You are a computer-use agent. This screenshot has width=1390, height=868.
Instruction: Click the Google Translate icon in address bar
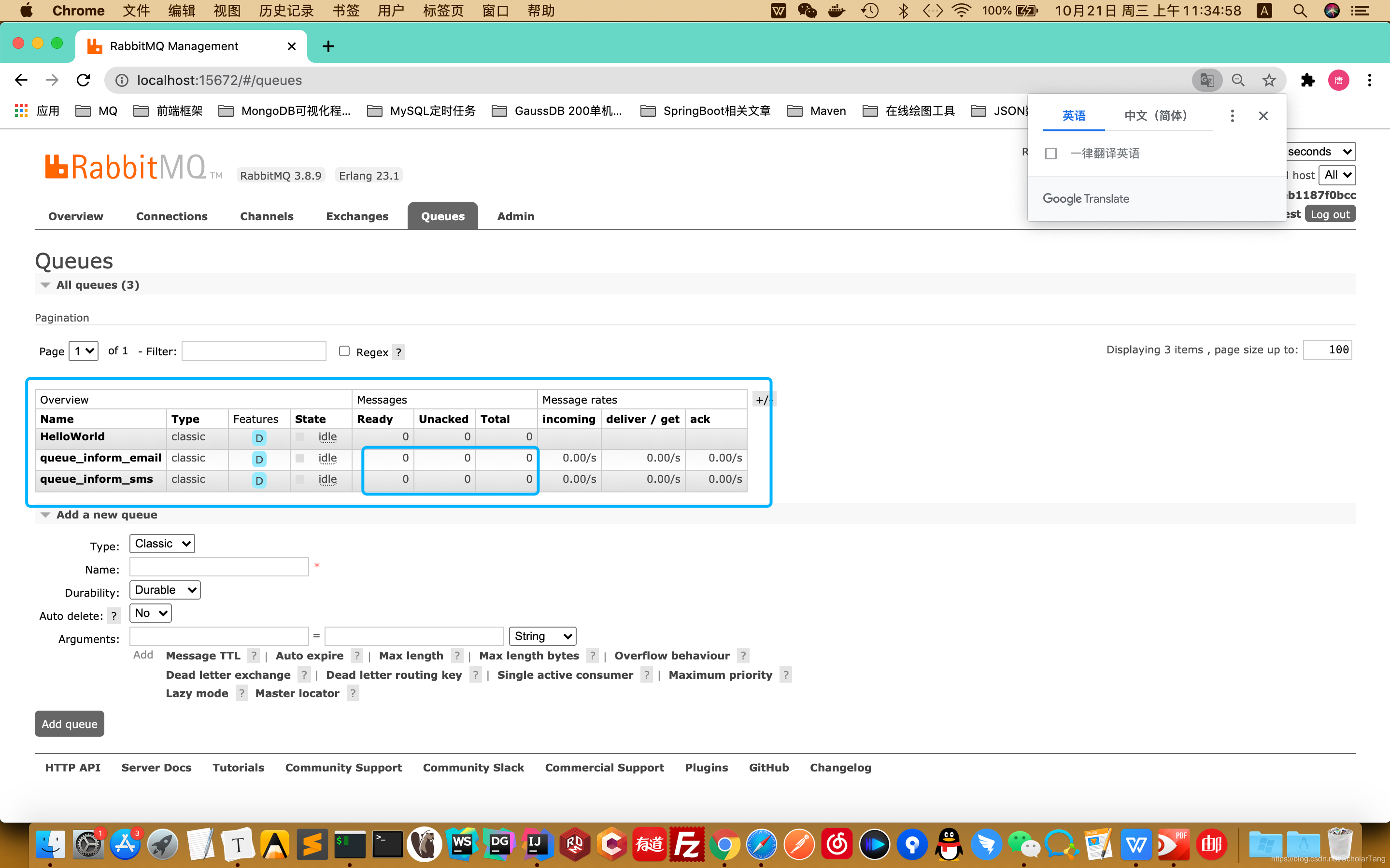(1207, 80)
